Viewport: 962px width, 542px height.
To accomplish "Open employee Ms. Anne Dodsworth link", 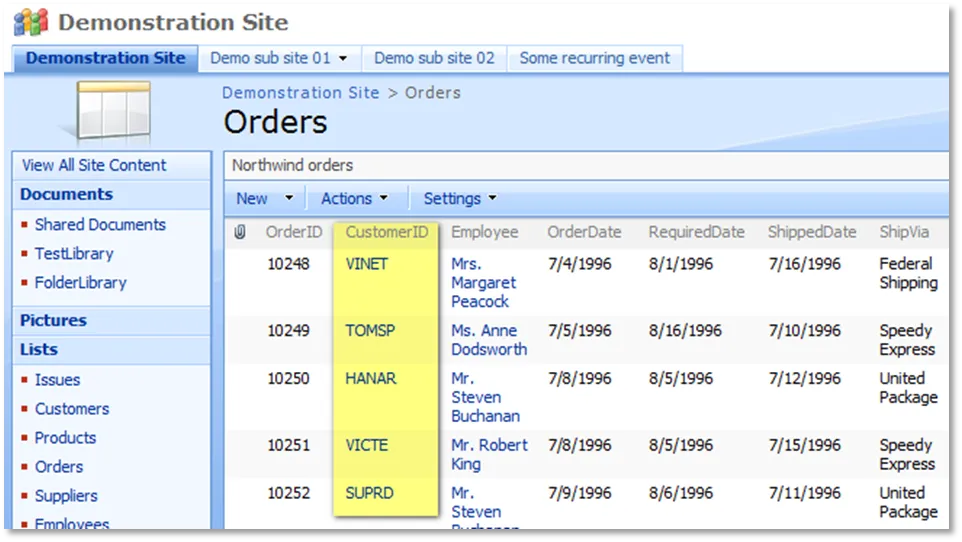I will (x=488, y=340).
